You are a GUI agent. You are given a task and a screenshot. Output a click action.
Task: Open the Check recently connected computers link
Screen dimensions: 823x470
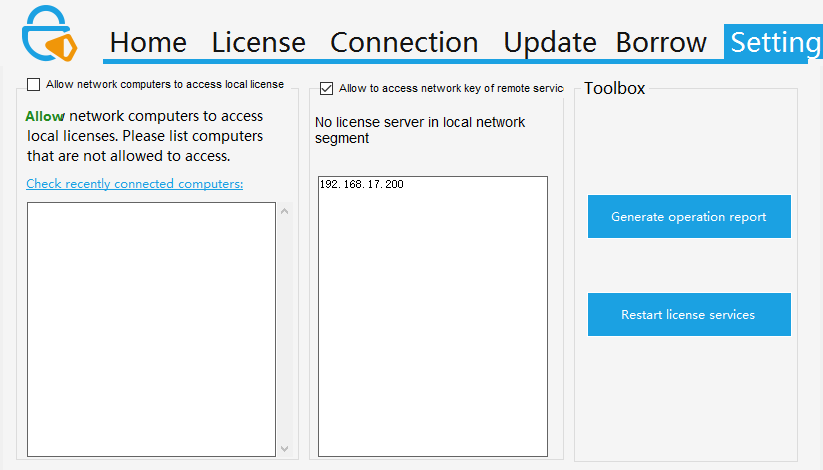134,184
